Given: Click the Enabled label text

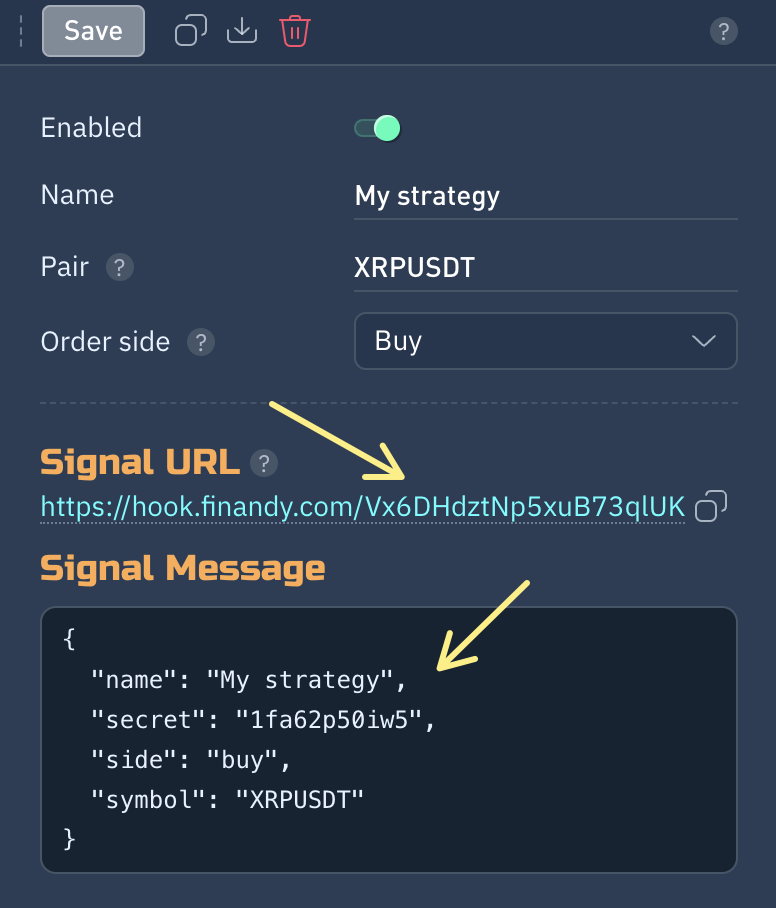Looking at the screenshot, I should (x=91, y=128).
